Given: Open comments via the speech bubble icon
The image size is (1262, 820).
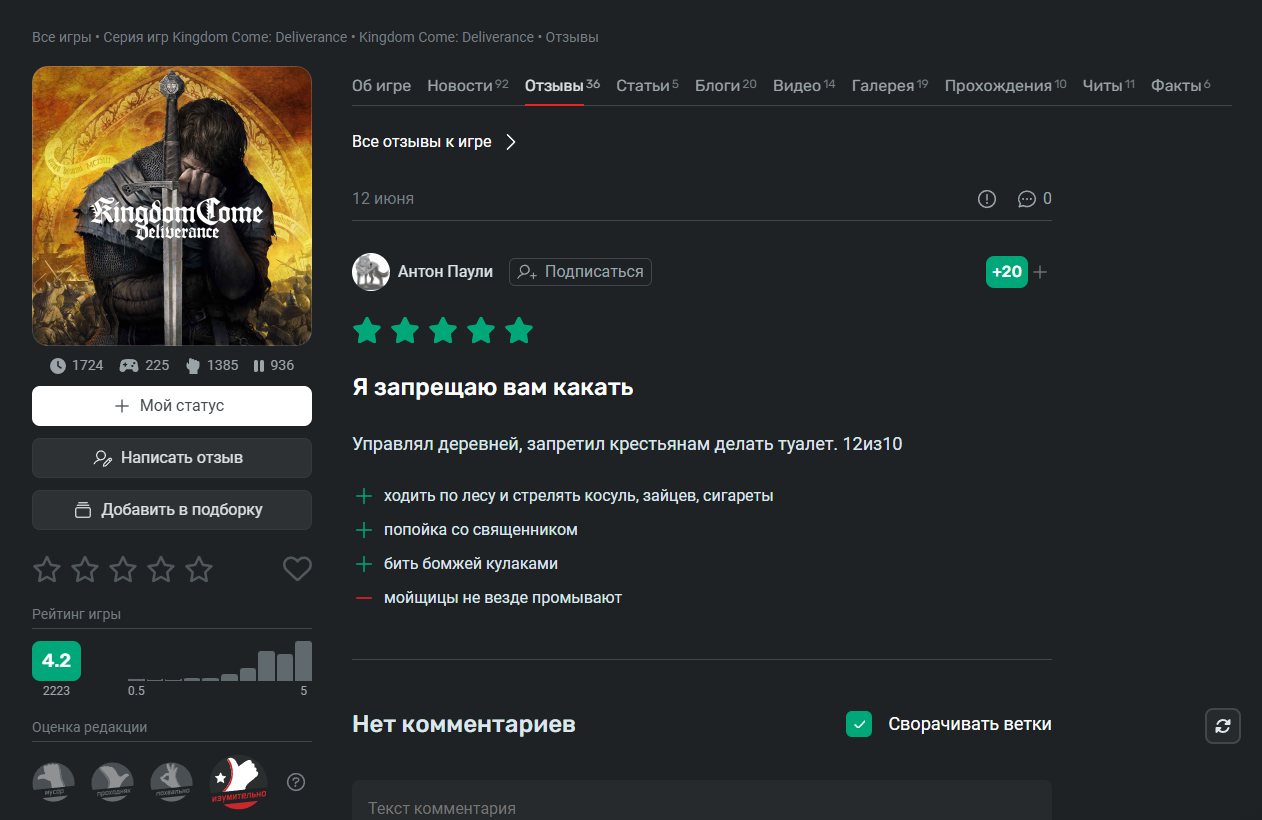Looking at the screenshot, I should pyautogui.click(x=1026, y=199).
